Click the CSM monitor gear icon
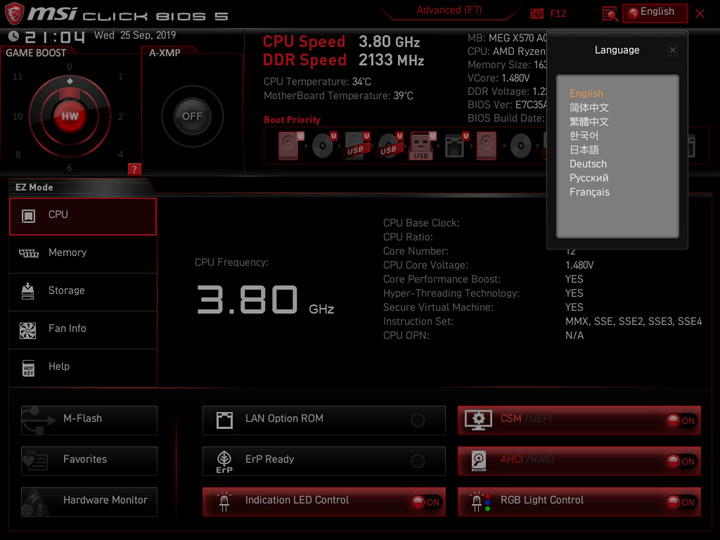Image resolution: width=720 pixels, height=540 pixels. (478, 420)
